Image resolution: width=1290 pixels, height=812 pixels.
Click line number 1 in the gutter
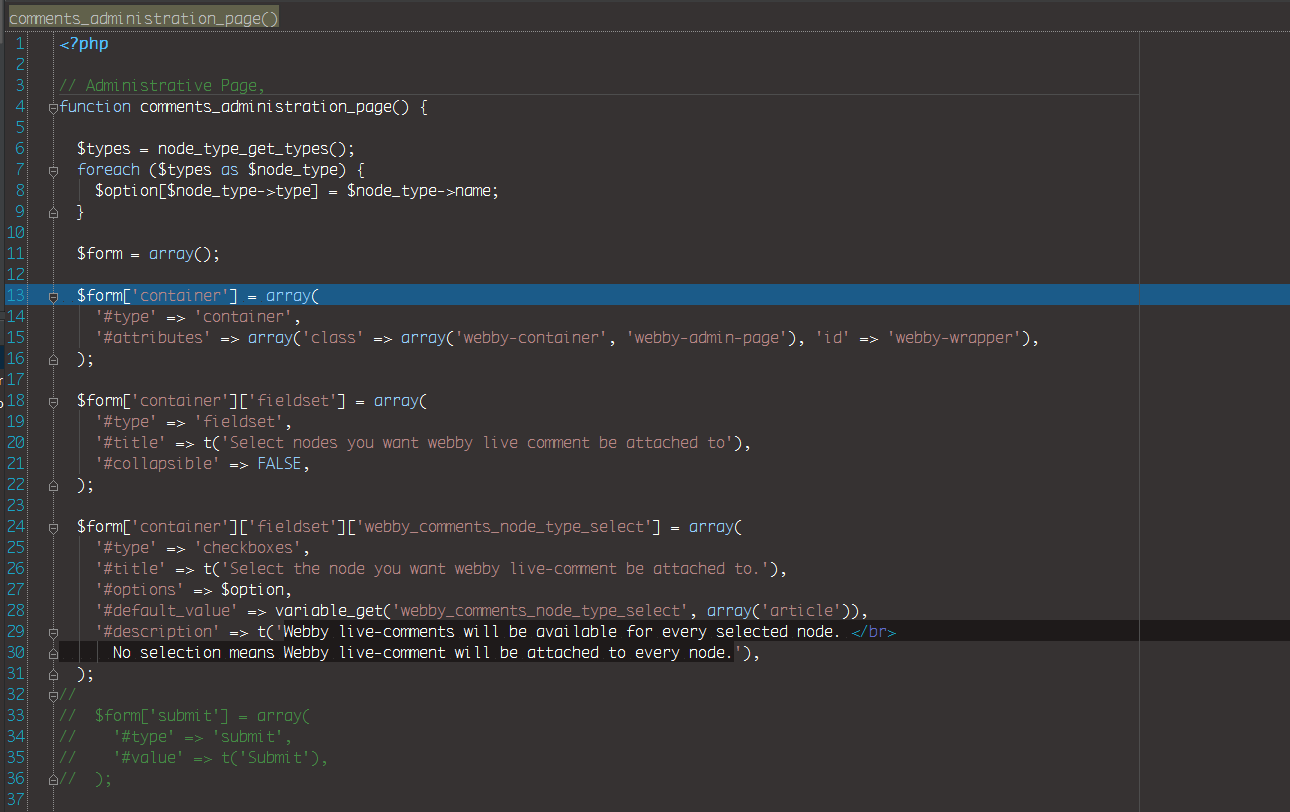18,43
